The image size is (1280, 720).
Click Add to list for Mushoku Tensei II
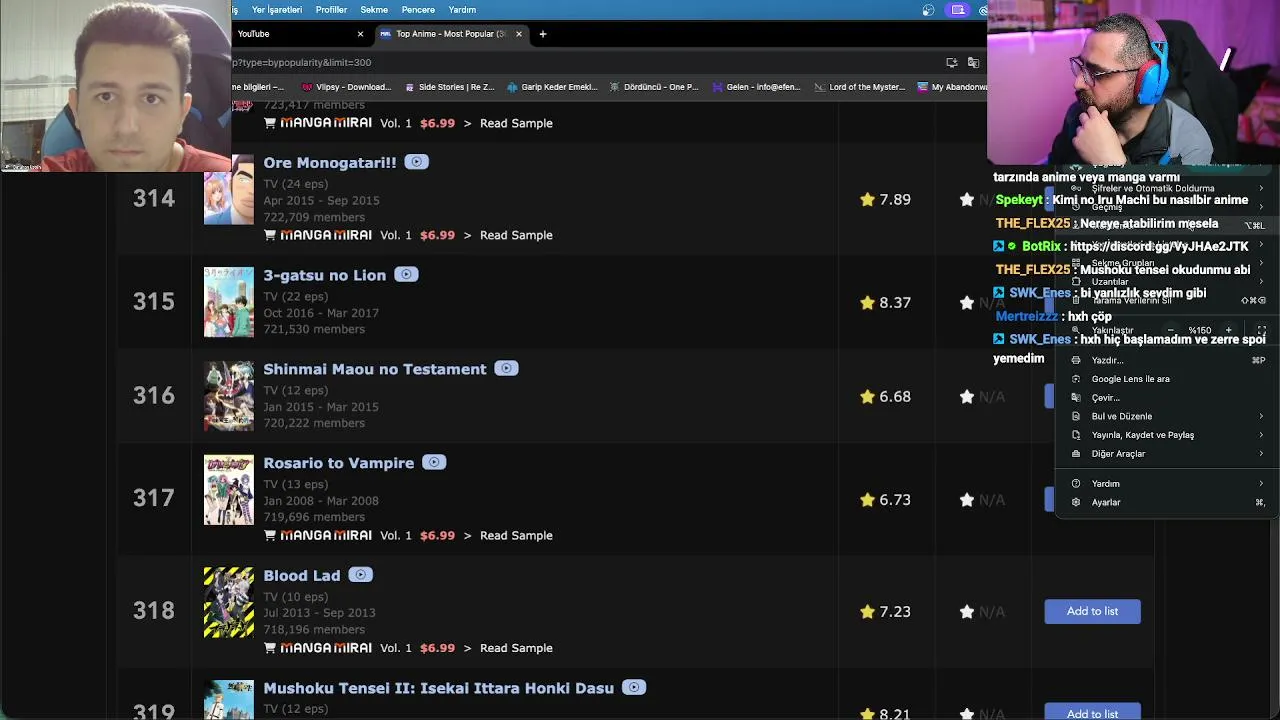(x=1092, y=712)
